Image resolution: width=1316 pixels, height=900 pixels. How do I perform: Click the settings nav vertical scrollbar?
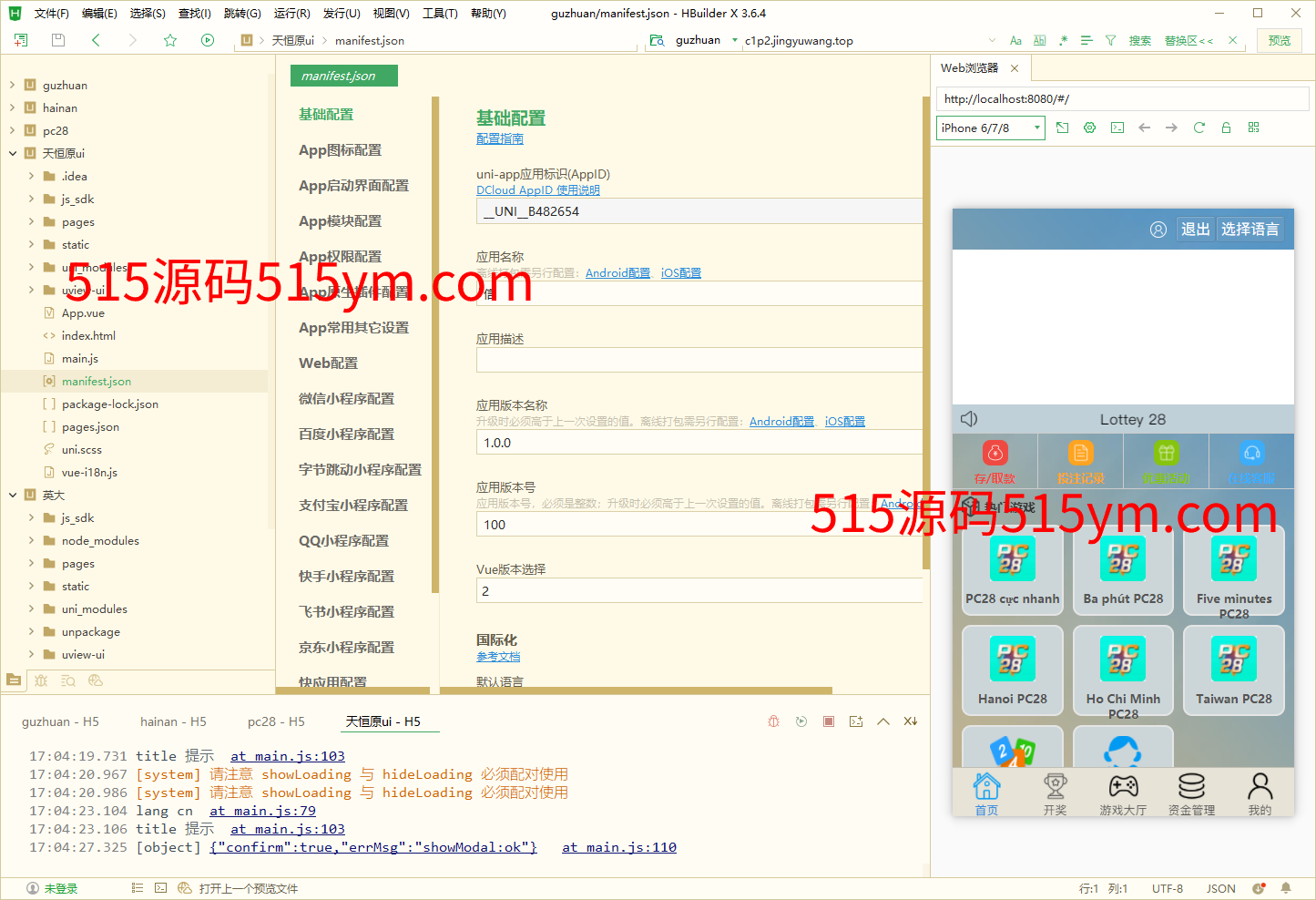435,346
